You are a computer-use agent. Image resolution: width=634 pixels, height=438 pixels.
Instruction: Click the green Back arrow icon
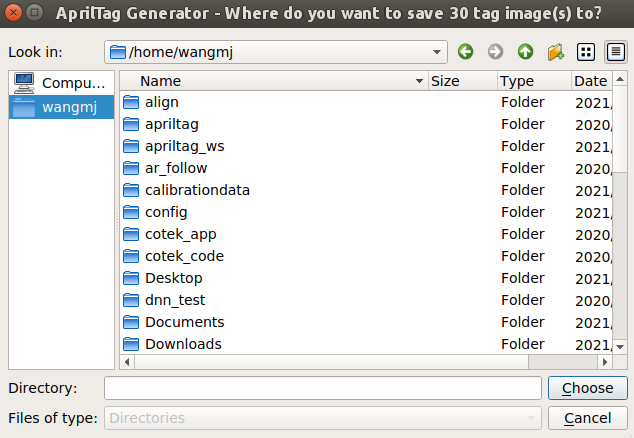pos(465,52)
